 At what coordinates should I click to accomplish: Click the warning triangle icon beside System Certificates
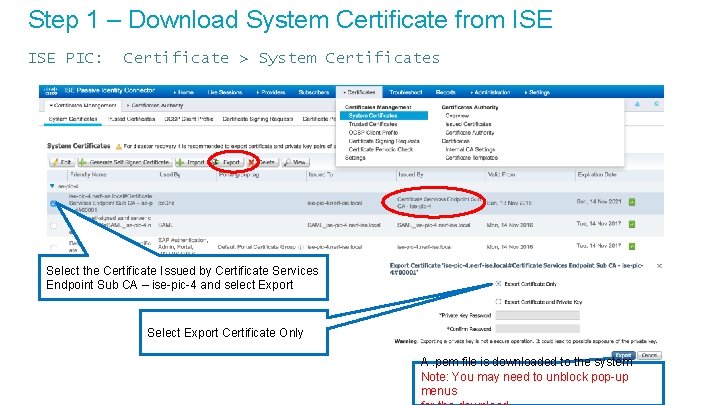(118, 146)
